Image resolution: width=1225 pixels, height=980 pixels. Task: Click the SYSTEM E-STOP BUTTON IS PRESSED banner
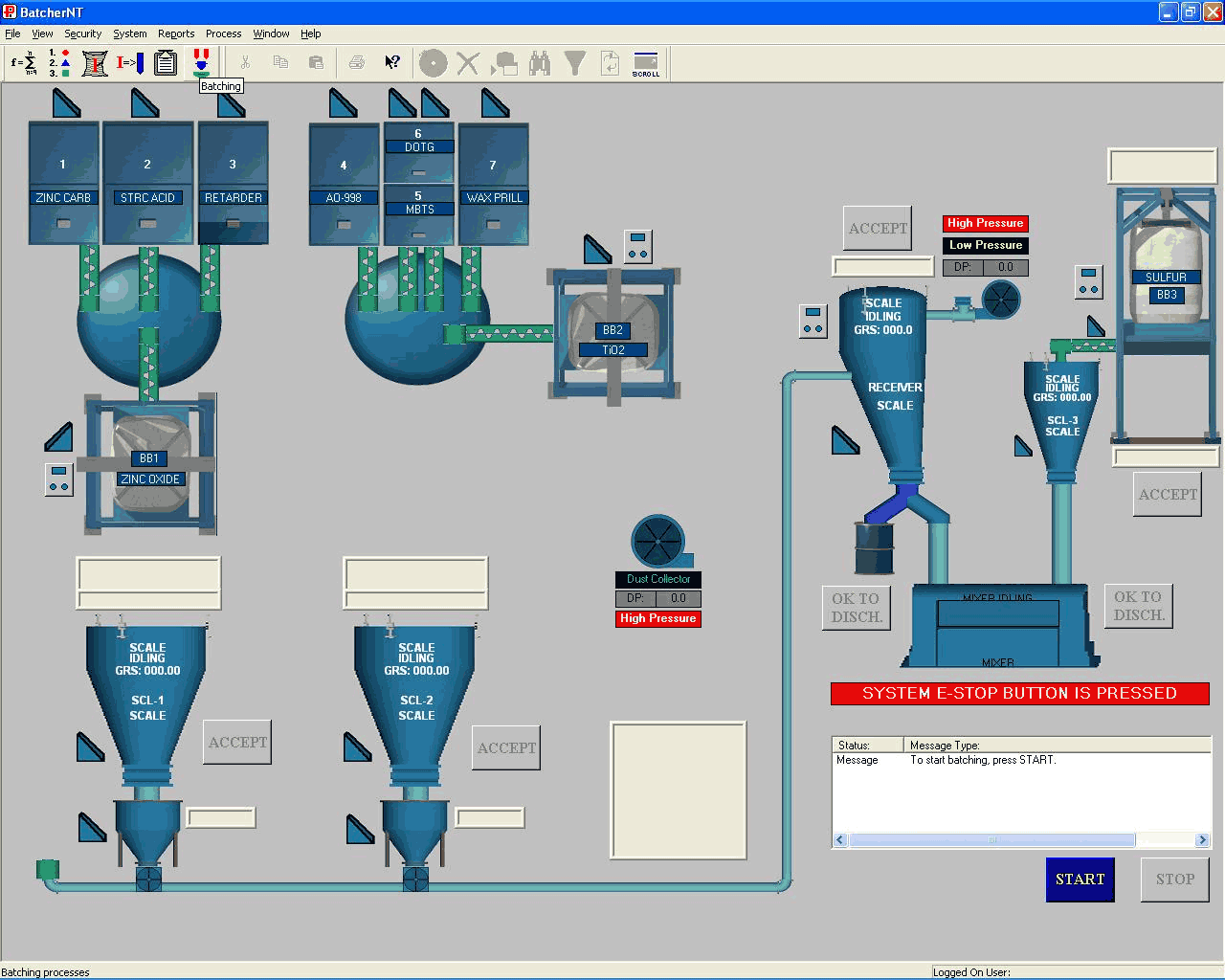[x=1020, y=694]
